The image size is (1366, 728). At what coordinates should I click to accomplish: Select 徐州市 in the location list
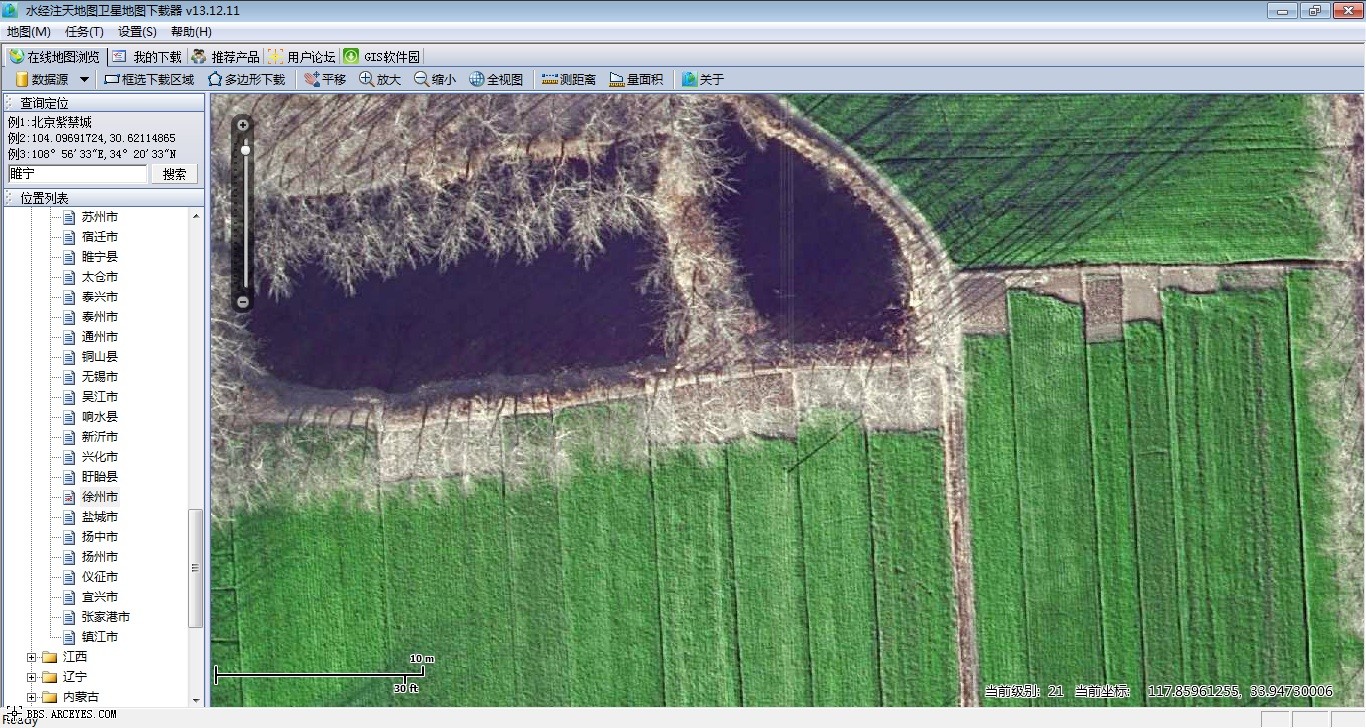coord(99,497)
